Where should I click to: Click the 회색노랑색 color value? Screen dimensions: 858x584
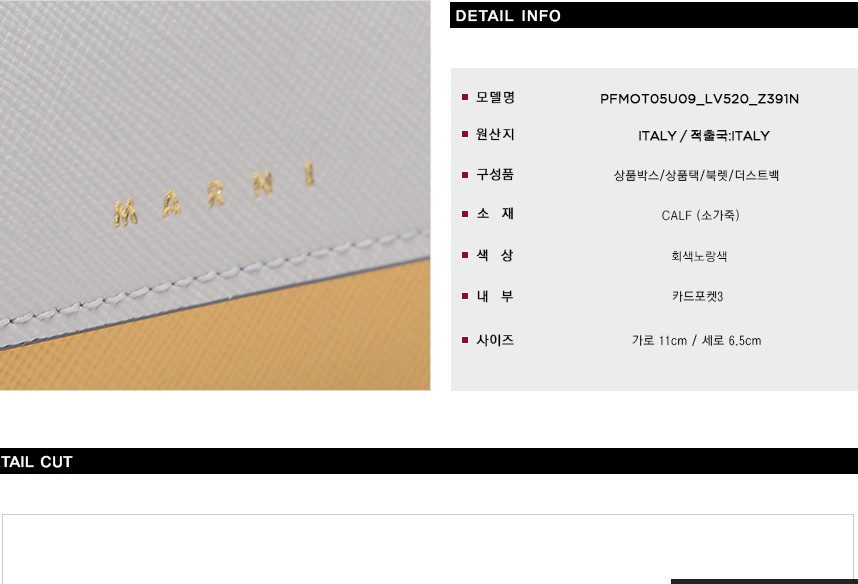699,256
